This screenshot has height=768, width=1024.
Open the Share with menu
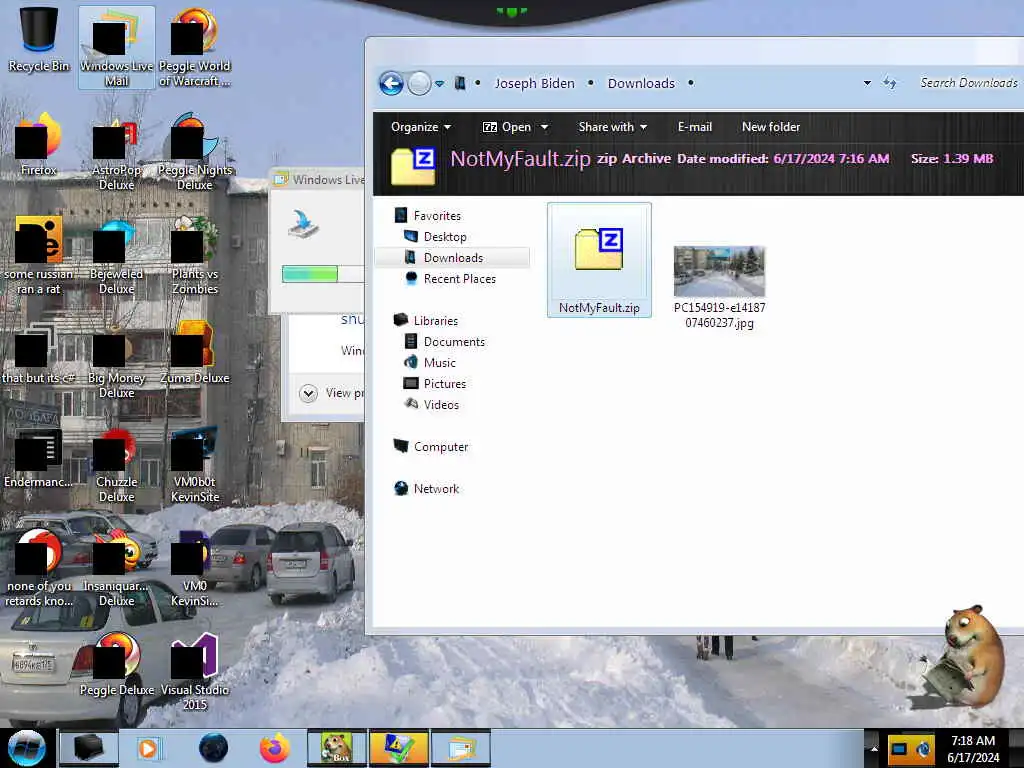(613, 127)
